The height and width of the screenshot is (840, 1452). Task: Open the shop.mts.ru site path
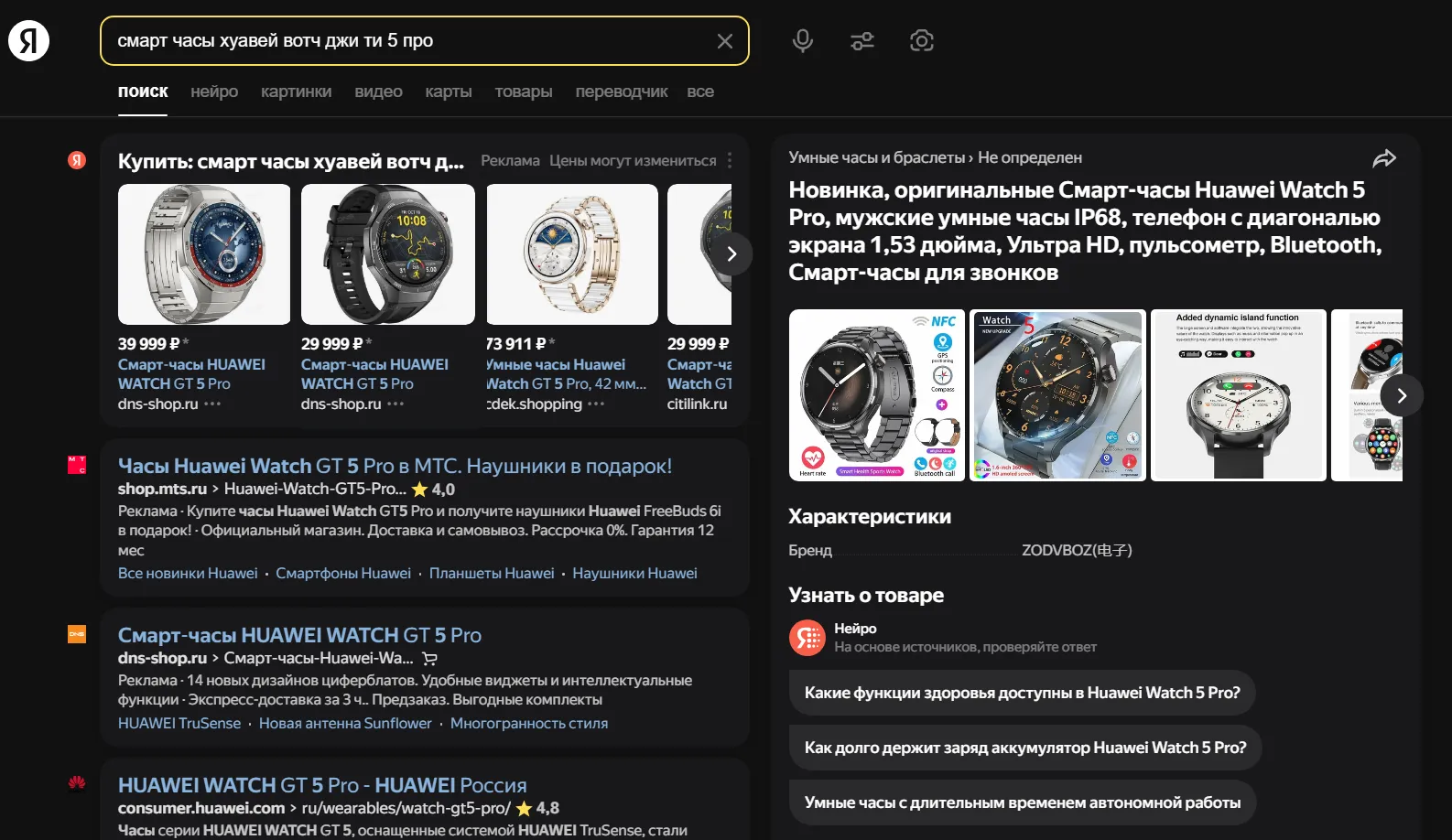262,489
